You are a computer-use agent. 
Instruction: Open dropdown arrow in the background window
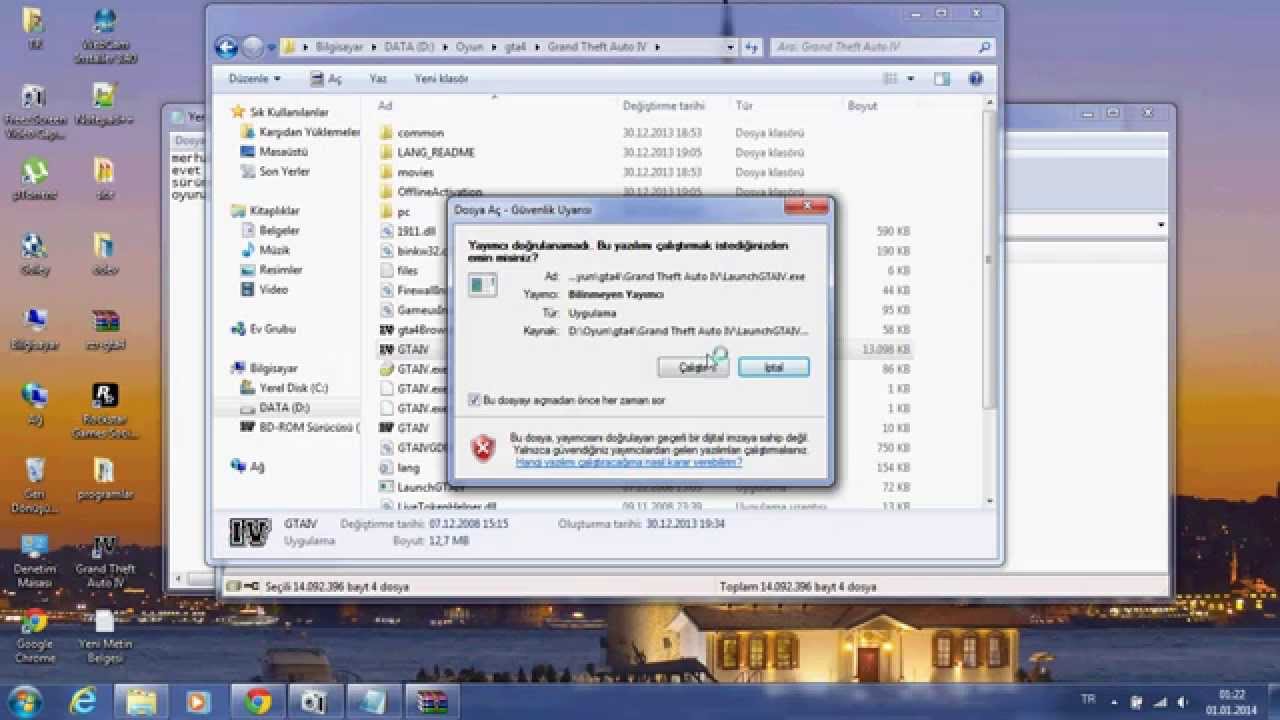(1161, 226)
